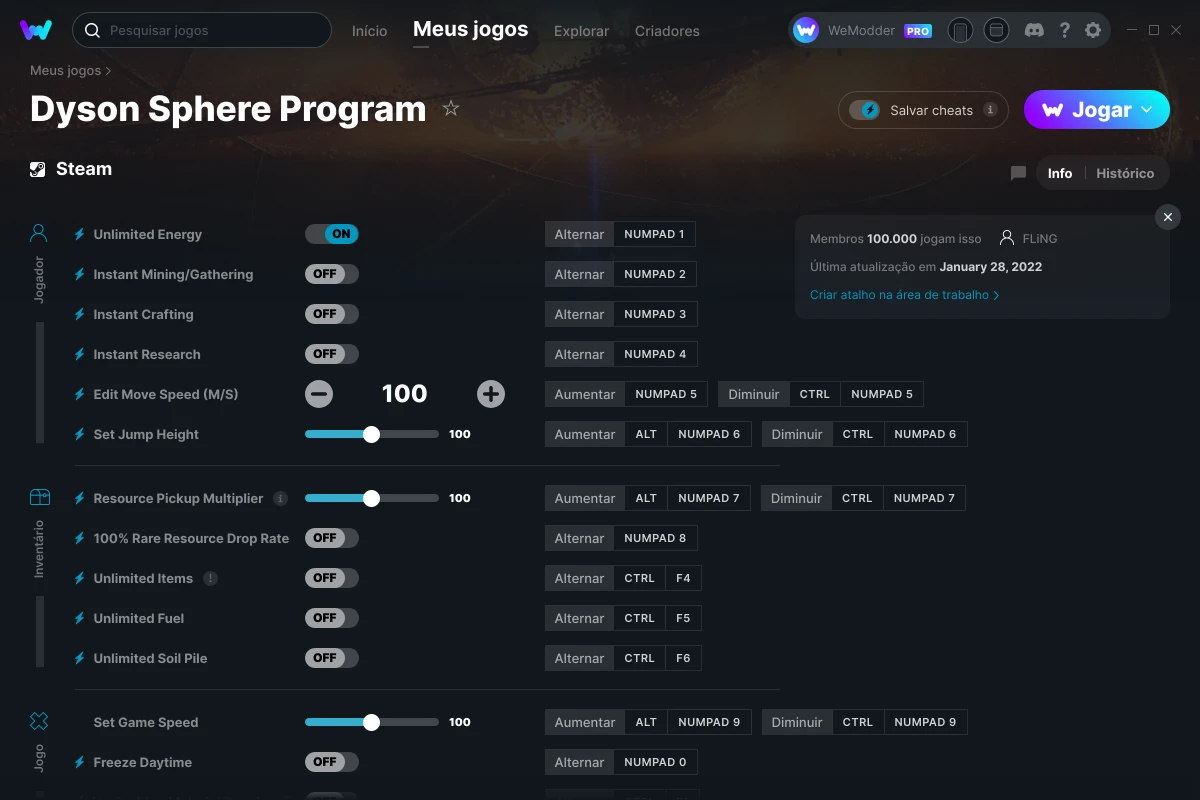Screen dimensions: 1200x800
Task: Close the info panel
Action: pos(1168,217)
